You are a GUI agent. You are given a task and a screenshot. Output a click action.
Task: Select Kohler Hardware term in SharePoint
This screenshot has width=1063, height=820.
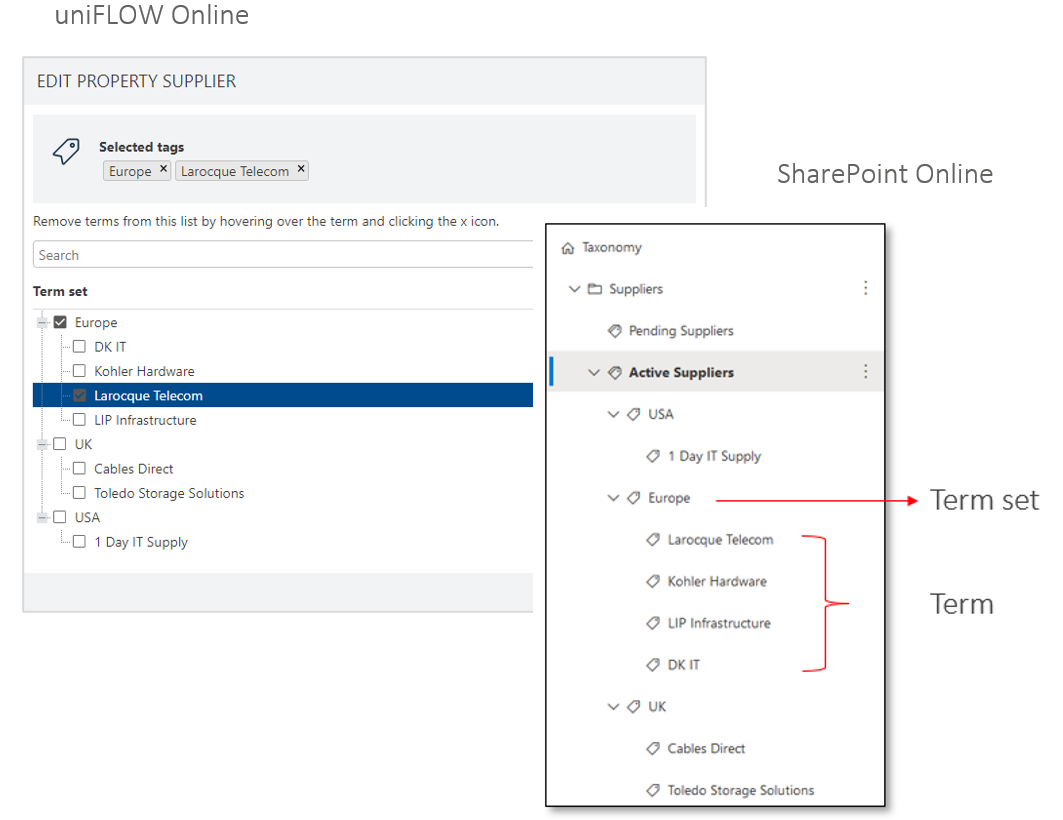(x=717, y=581)
